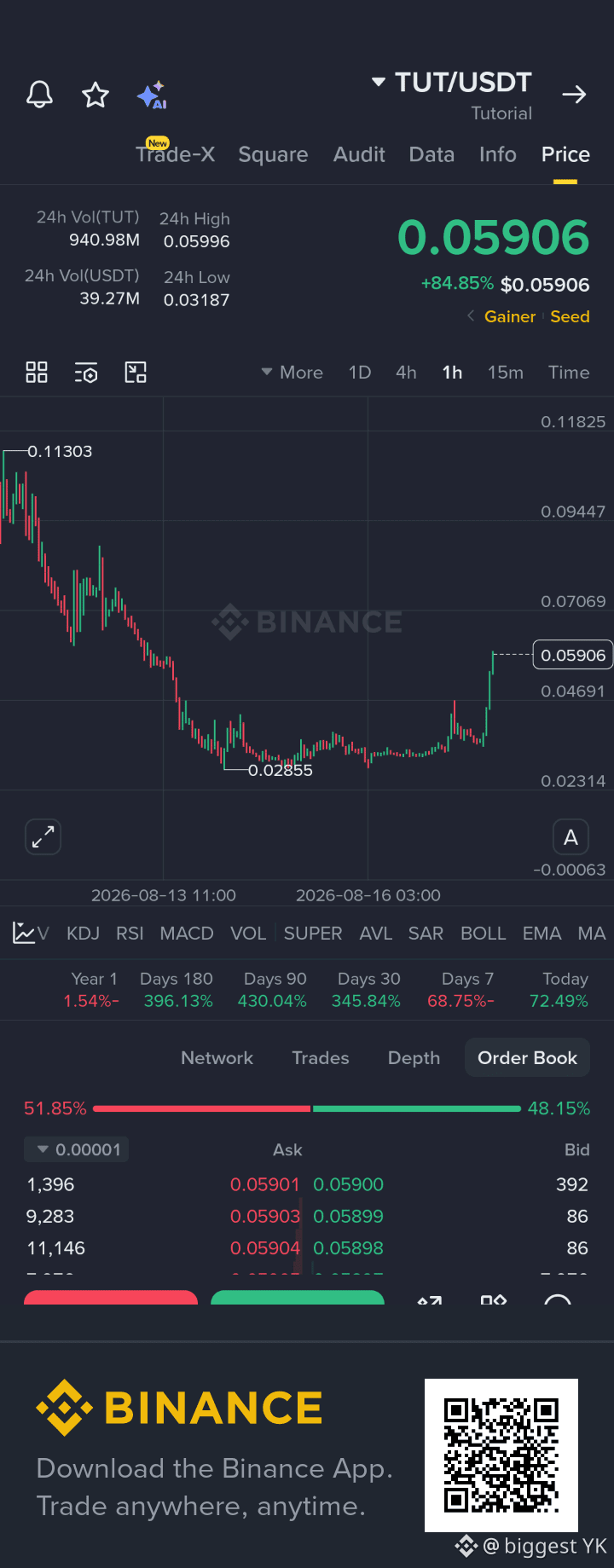Toggle the auto-scale A button

571,837
